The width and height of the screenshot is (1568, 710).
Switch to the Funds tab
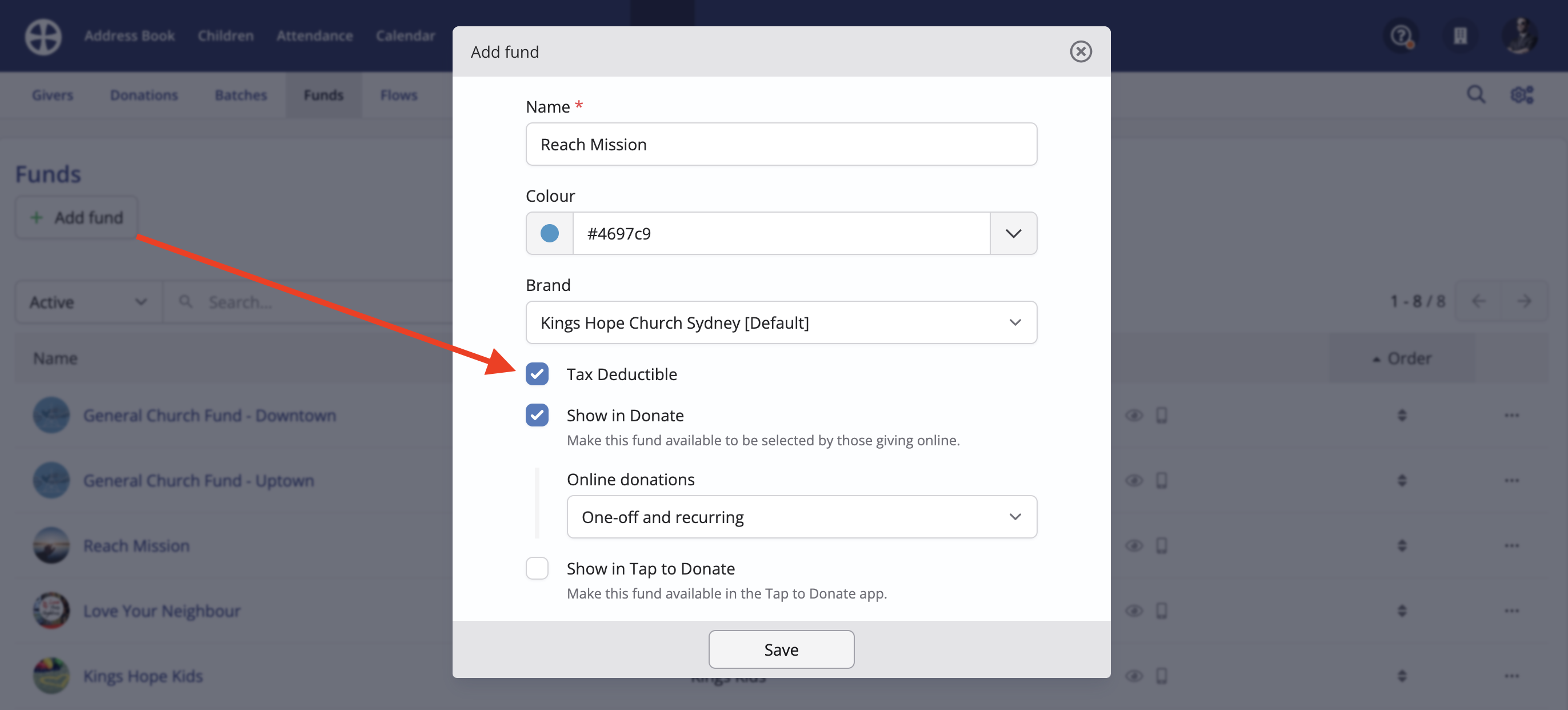[323, 95]
